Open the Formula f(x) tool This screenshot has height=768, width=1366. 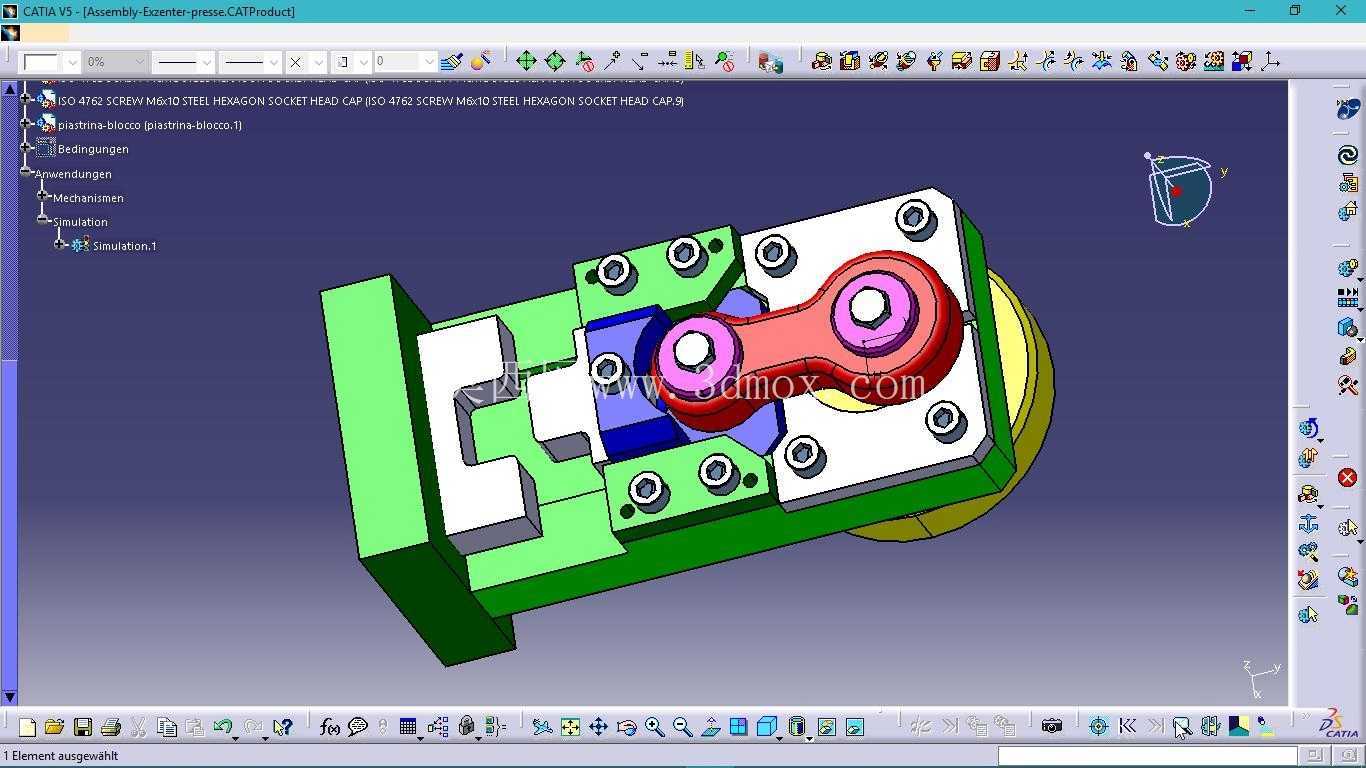pyautogui.click(x=330, y=727)
